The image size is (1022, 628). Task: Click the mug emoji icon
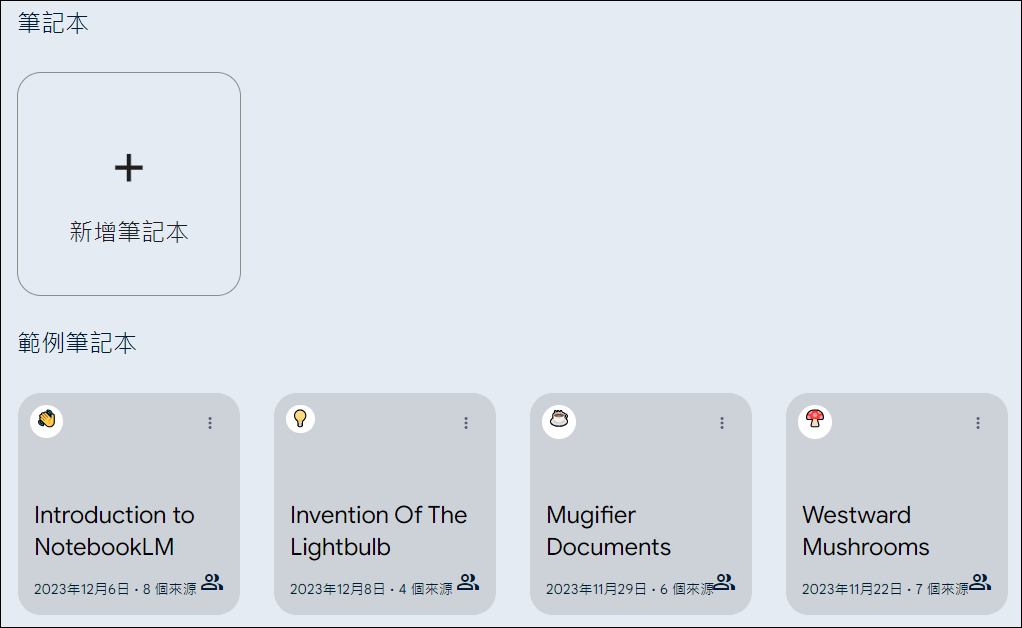click(559, 420)
